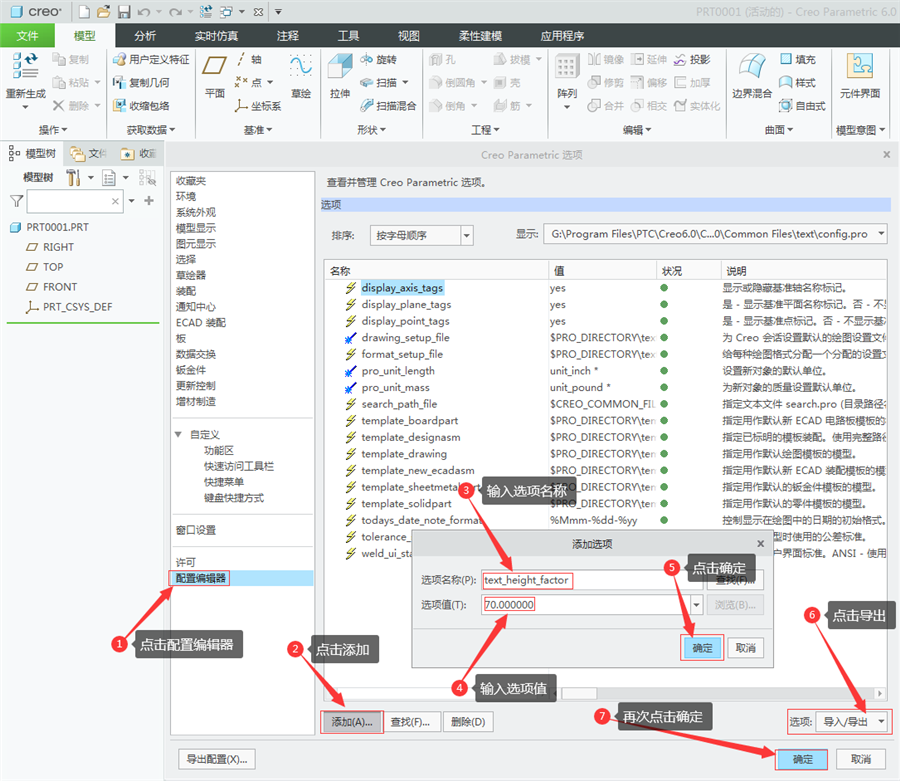Screen dimensions: 900x781
Task: Click the model tree search input field
Action: (75, 201)
